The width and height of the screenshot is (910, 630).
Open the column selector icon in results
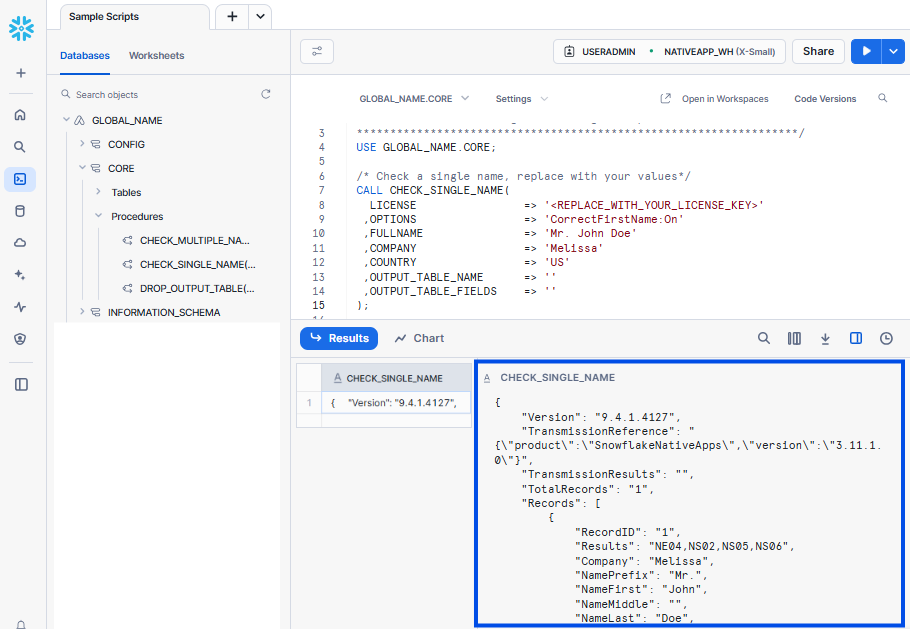(x=795, y=338)
